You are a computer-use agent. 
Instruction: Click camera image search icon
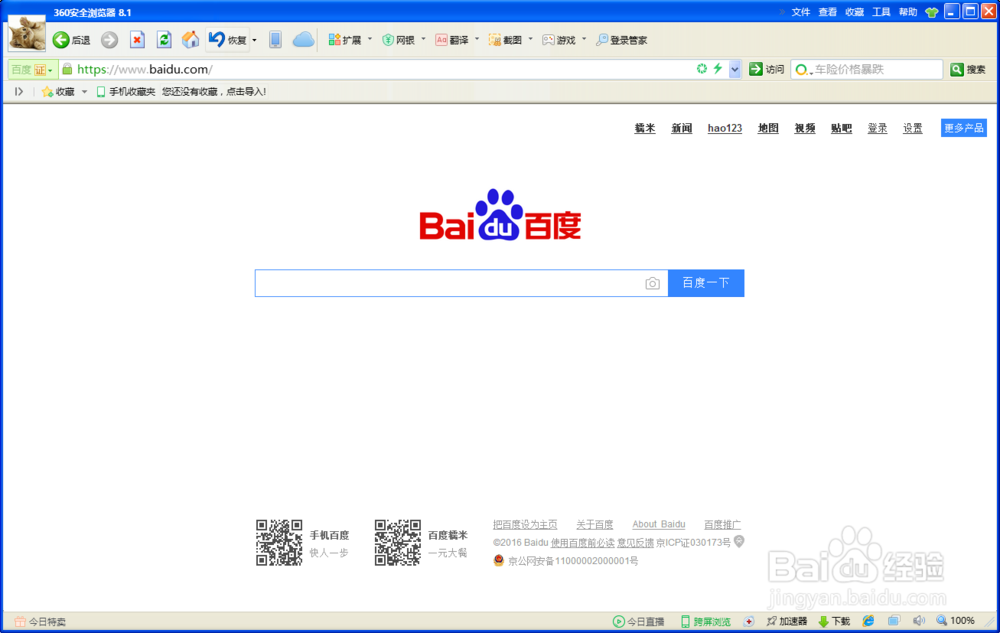coord(652,284)
